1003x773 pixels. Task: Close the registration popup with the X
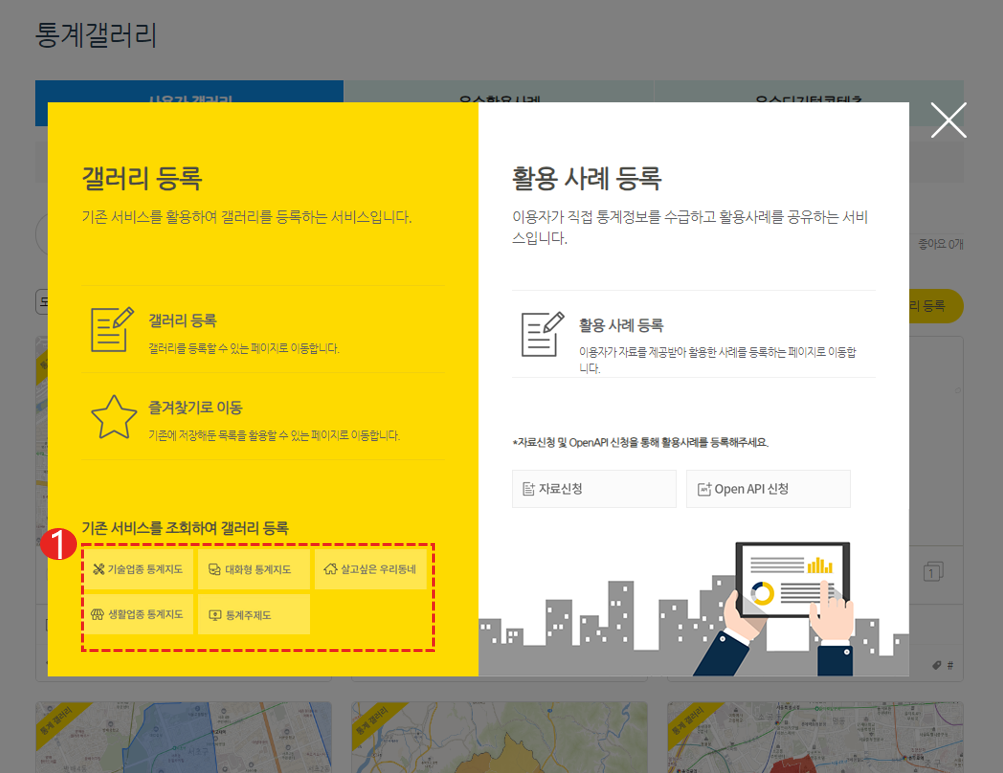tap(948, 120)
